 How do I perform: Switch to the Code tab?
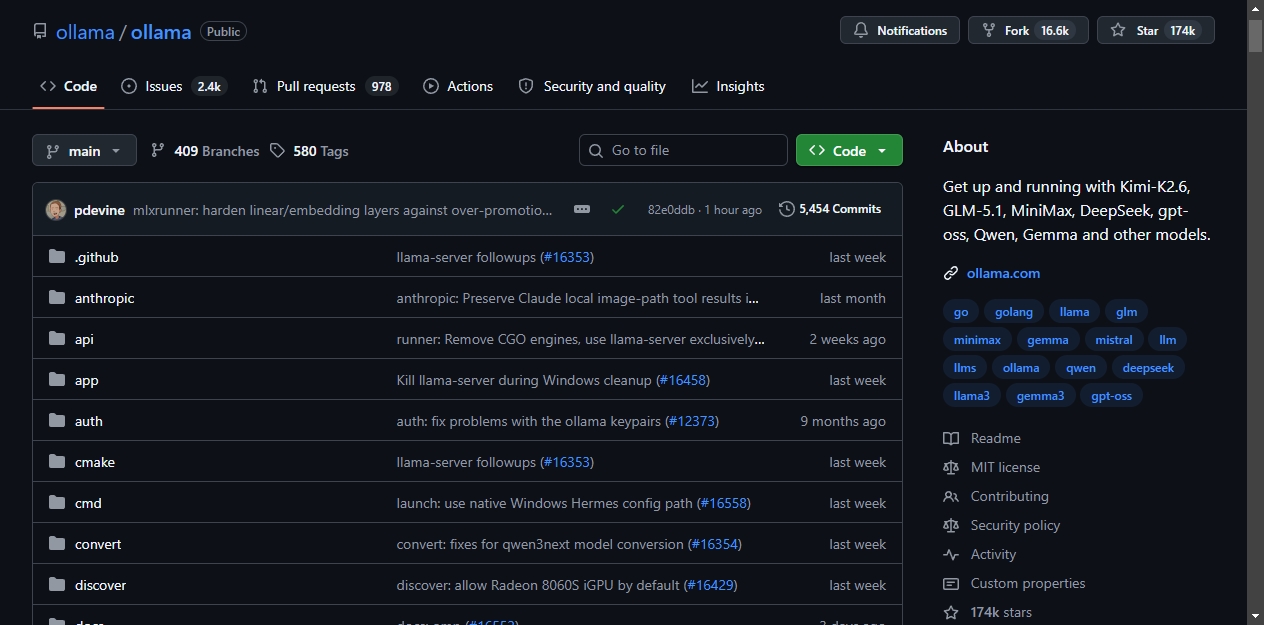click(68, 86)
